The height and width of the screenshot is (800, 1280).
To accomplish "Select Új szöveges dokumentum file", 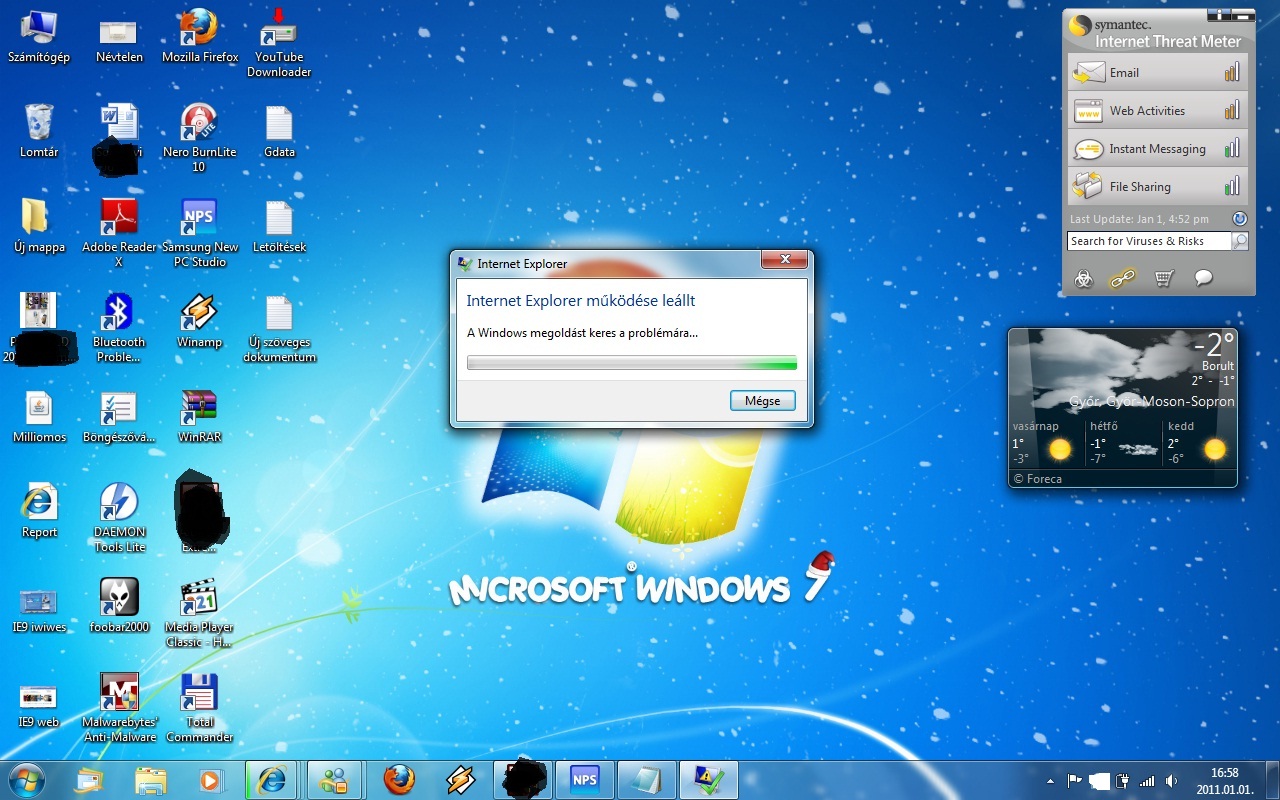I will 279,329.
